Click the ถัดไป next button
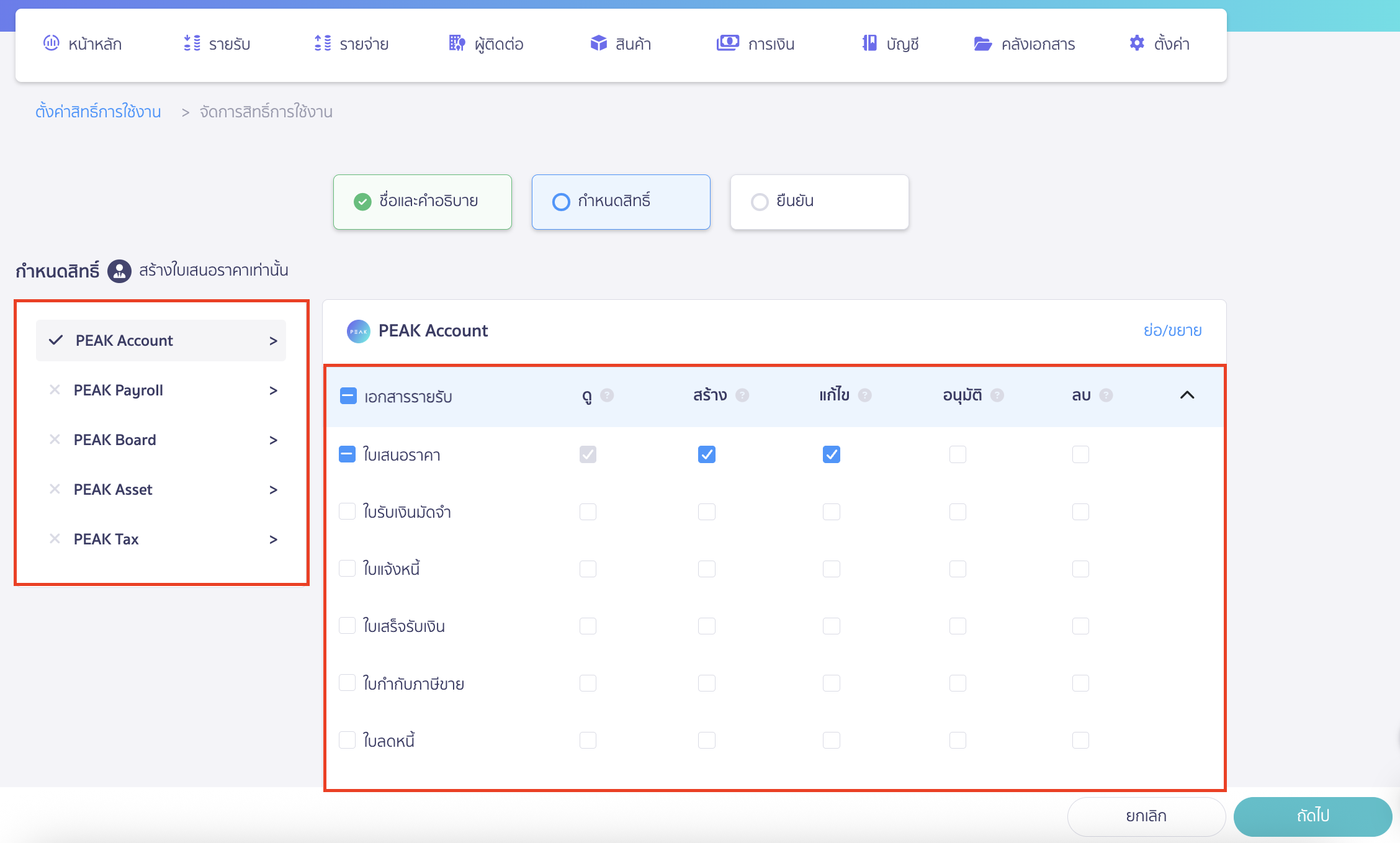 click(1313, 816)
